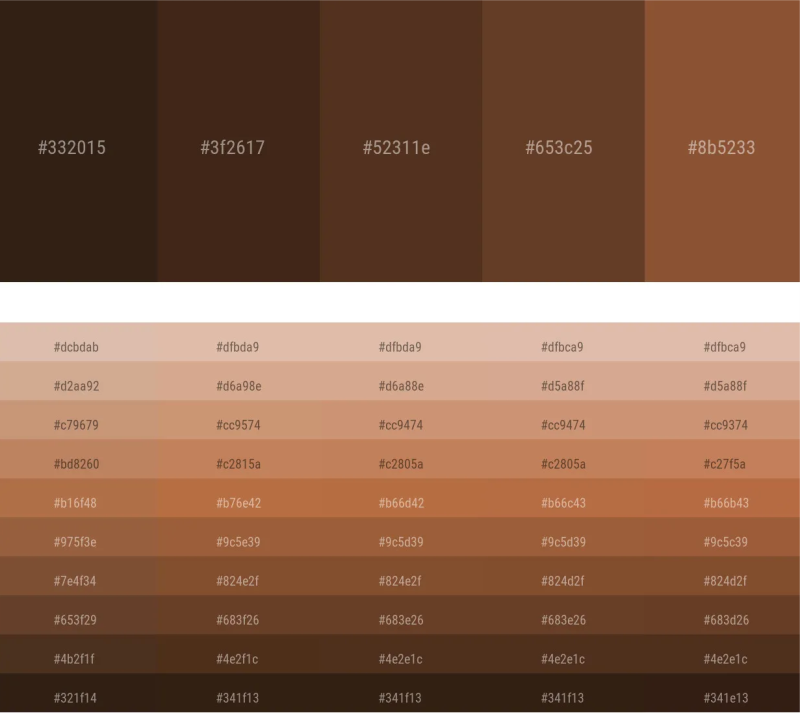Select the #8b5233 main swatch
Image resolution: width=800 pixels, height=713 pixels.
(x=721, y=147)
